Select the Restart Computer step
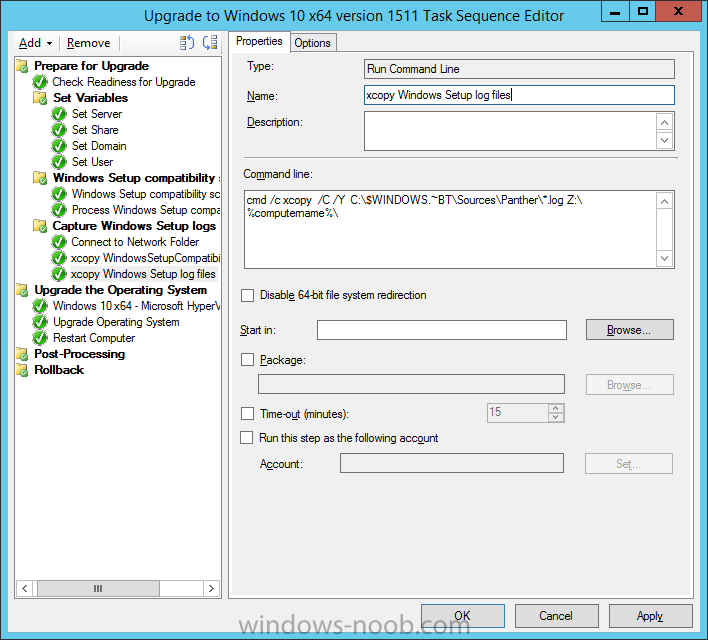 [x=94, y=338]
